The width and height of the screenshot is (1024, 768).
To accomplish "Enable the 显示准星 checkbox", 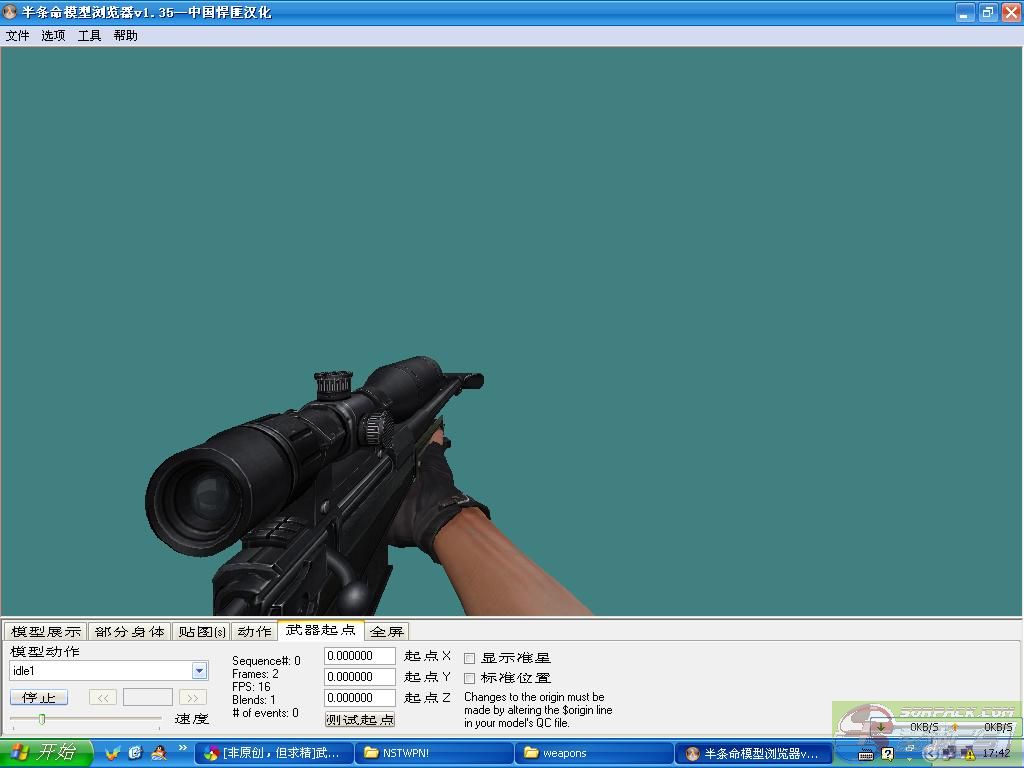I will tap(470, 658).
